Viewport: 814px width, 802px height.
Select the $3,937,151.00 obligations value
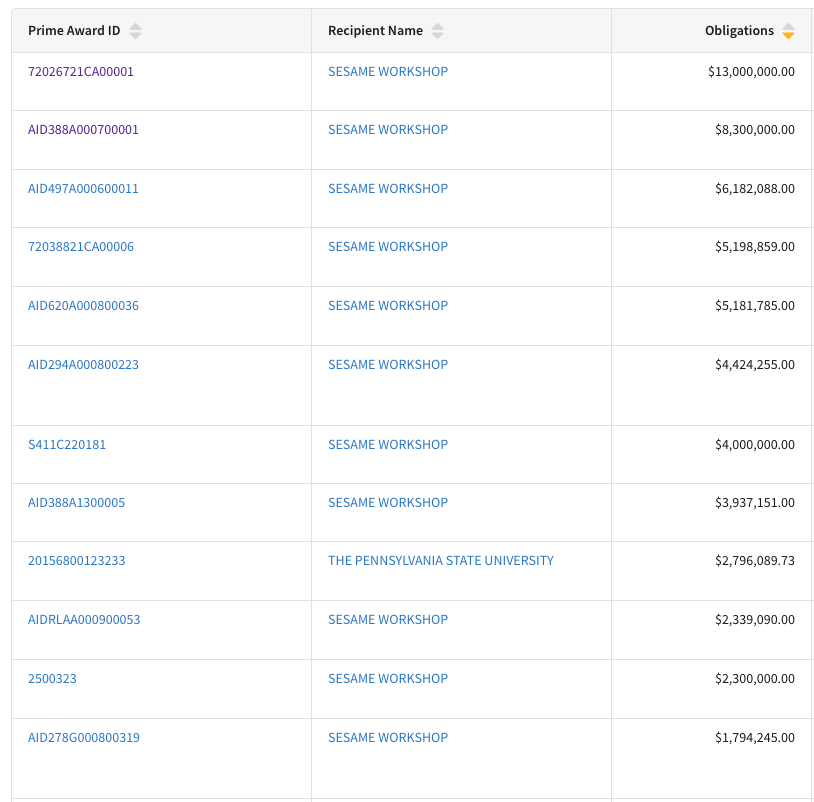[755, 503]
